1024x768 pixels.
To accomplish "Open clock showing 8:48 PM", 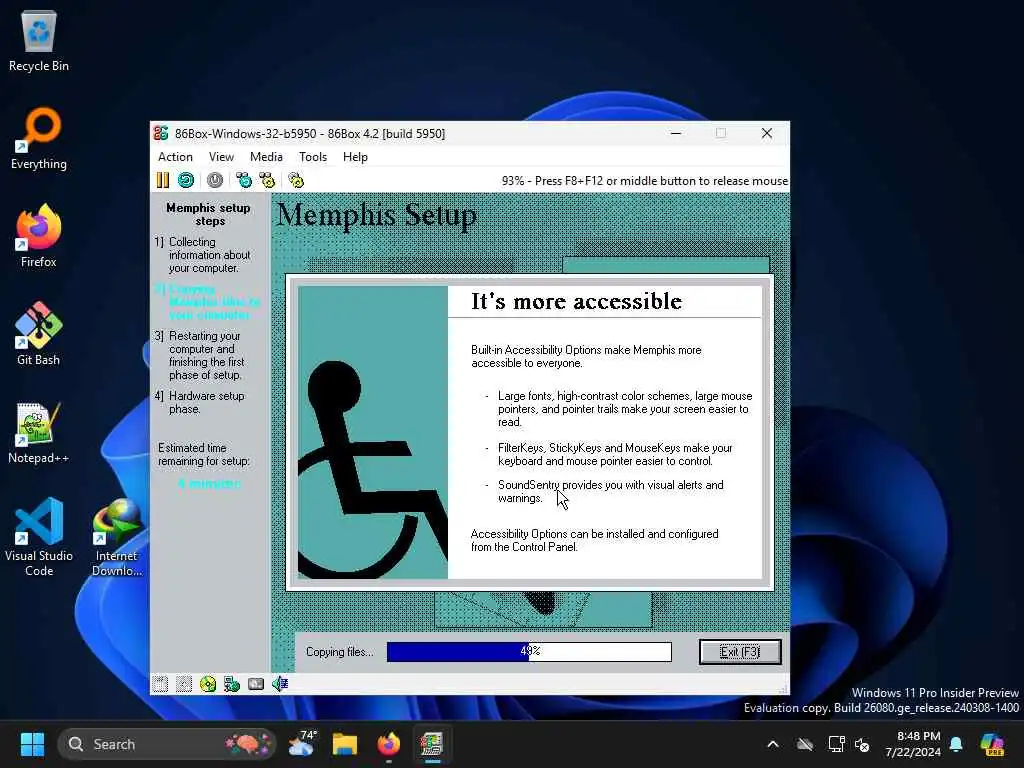I will pyautogui.click(x=913, y=744).
